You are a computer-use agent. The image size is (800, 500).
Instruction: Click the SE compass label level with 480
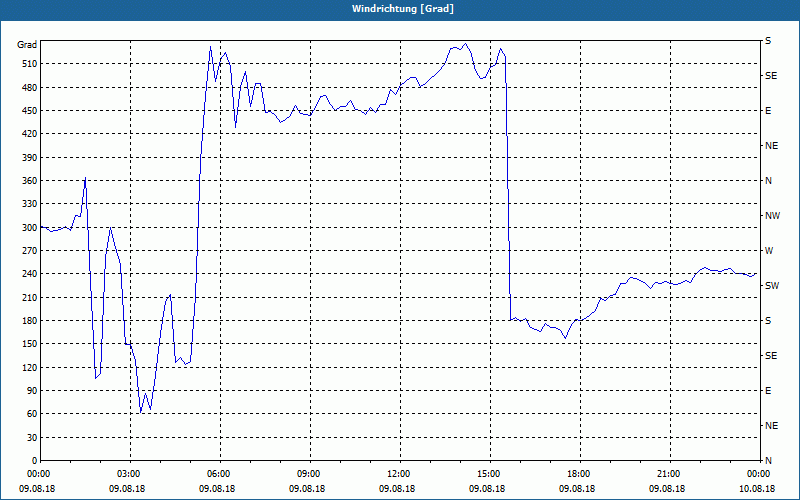point(771,76)
